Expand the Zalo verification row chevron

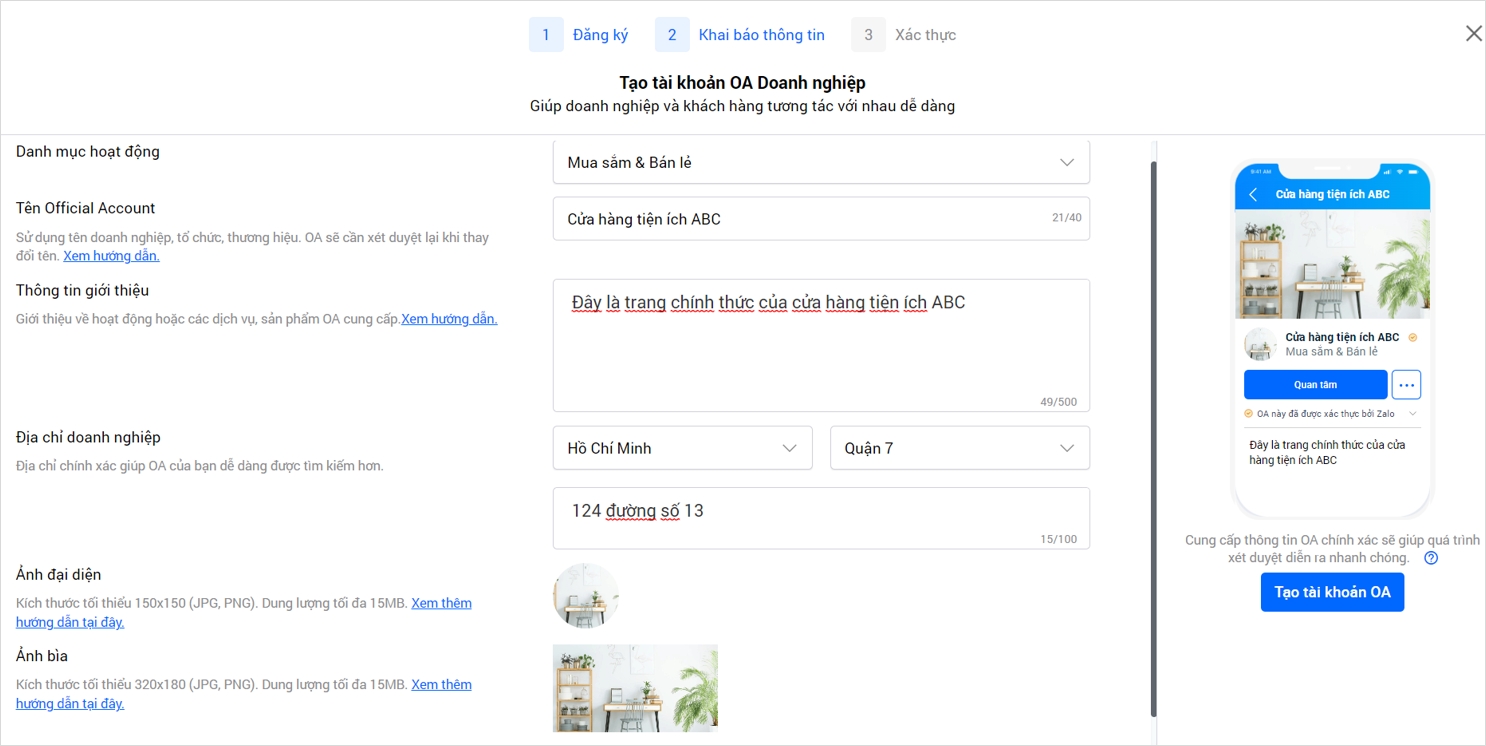point(1413,414)
